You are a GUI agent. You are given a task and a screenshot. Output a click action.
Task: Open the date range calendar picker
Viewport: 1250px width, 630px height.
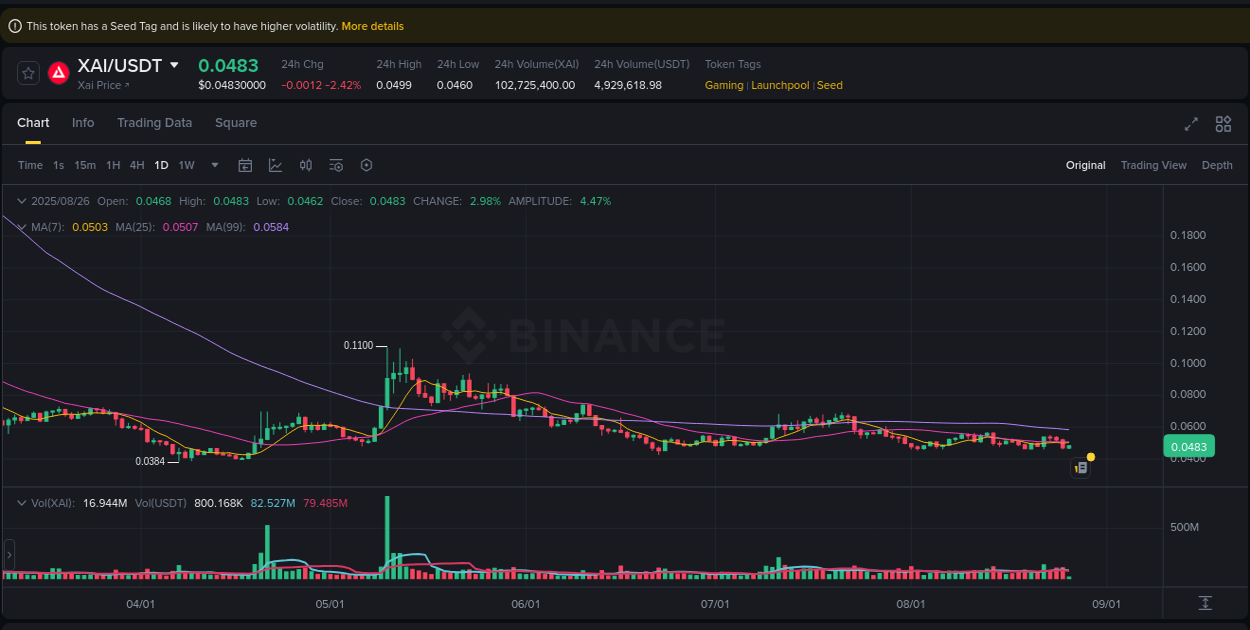tap(245, 165)
